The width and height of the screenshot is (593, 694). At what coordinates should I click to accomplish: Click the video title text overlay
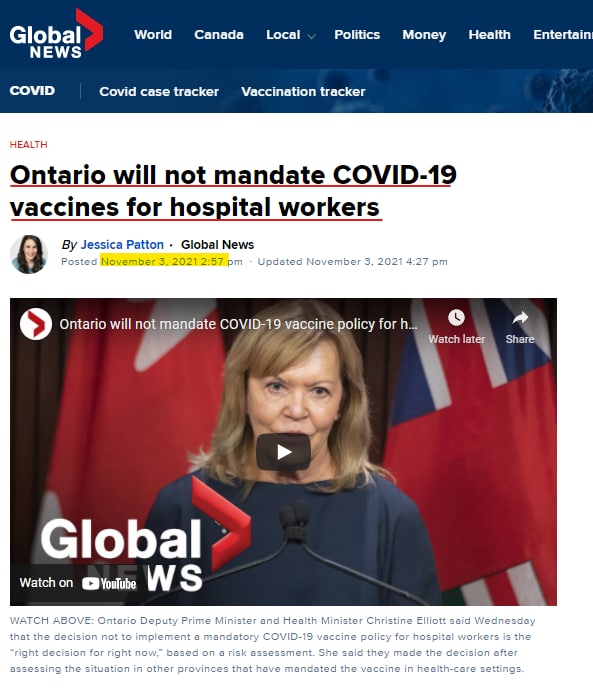238,324
